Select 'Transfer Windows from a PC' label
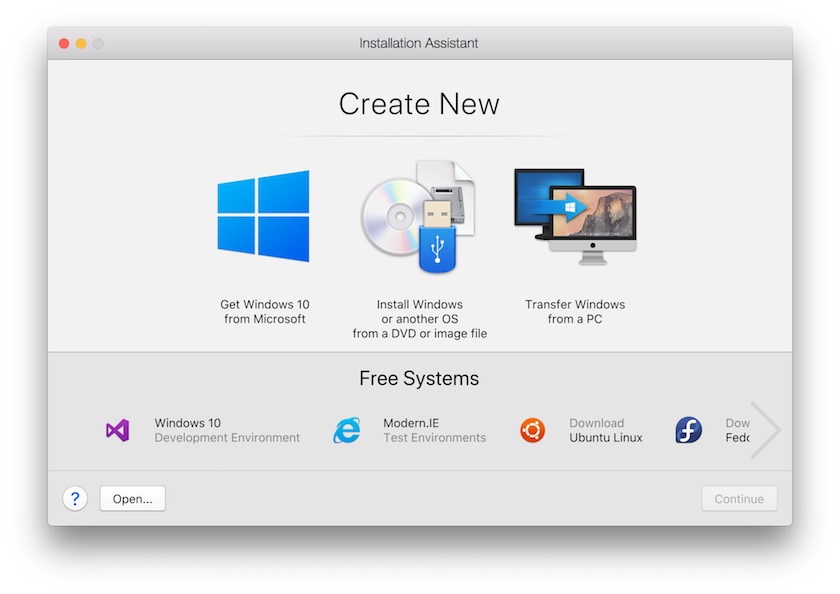 click(575, 312)
